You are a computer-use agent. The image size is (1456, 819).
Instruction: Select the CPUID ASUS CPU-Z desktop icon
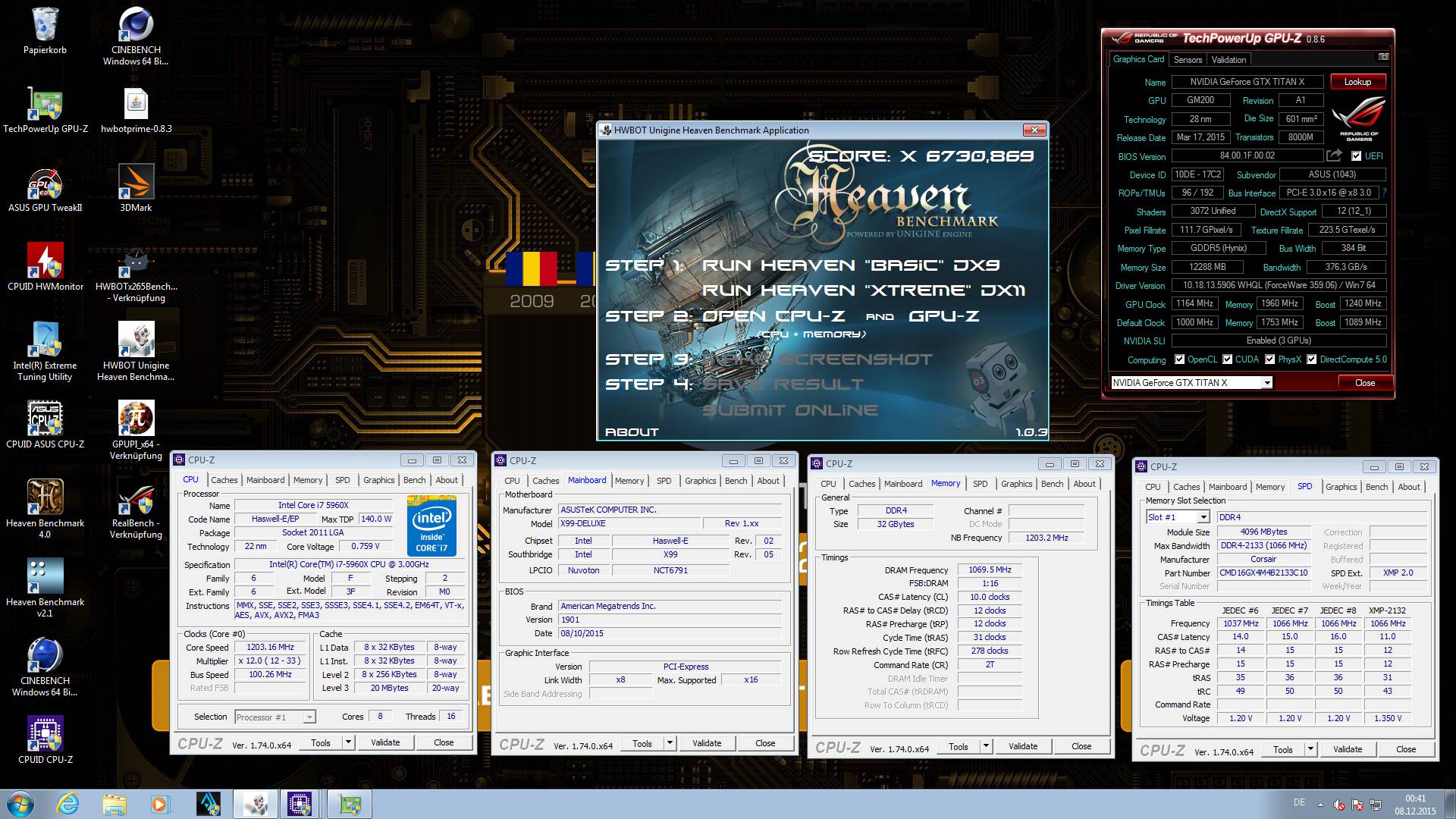(45, 425)
